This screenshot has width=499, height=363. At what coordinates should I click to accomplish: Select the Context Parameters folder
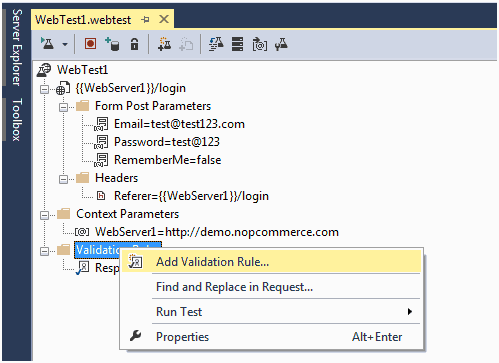pos(128,214)
